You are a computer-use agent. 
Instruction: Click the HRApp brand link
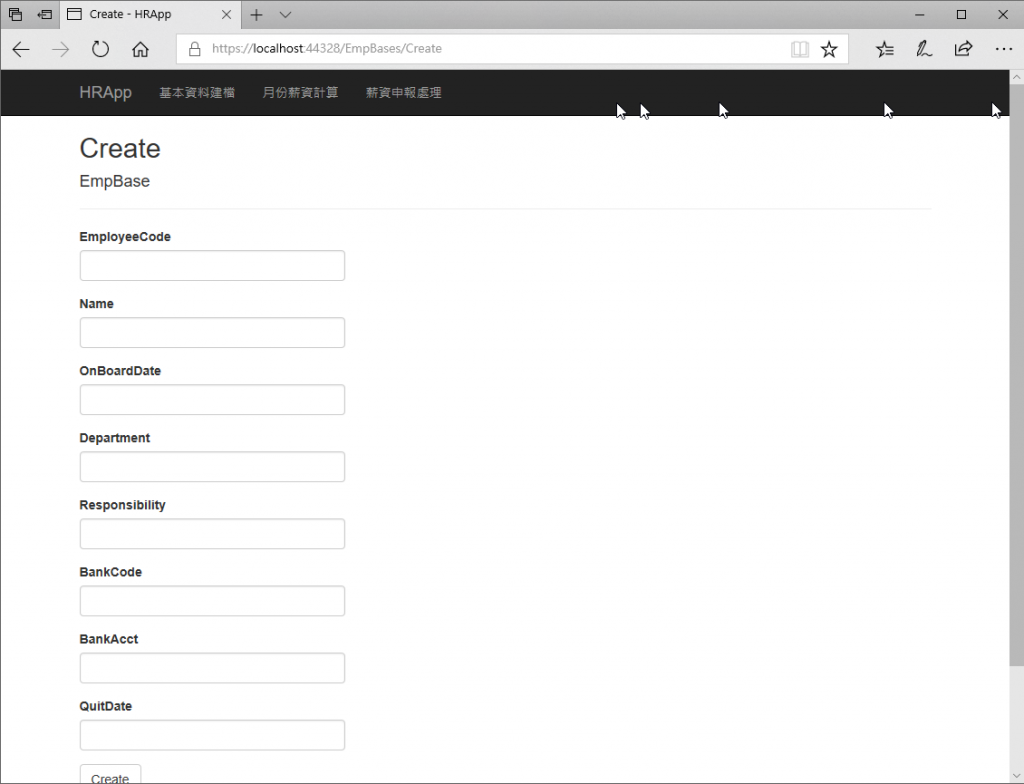pos(105,93)
